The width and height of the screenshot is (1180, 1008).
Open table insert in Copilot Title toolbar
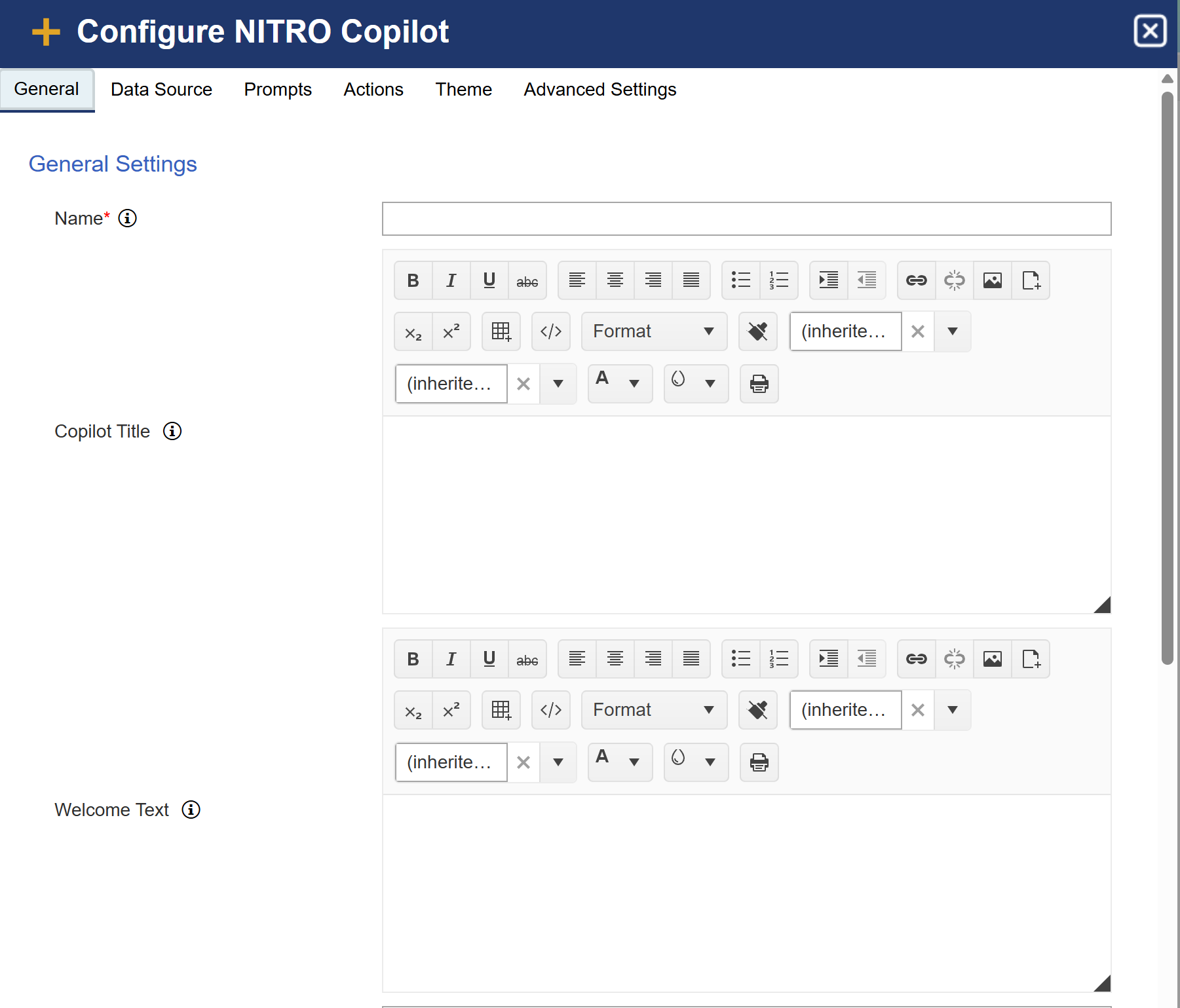pyautogui.click(x=501, y=331)
